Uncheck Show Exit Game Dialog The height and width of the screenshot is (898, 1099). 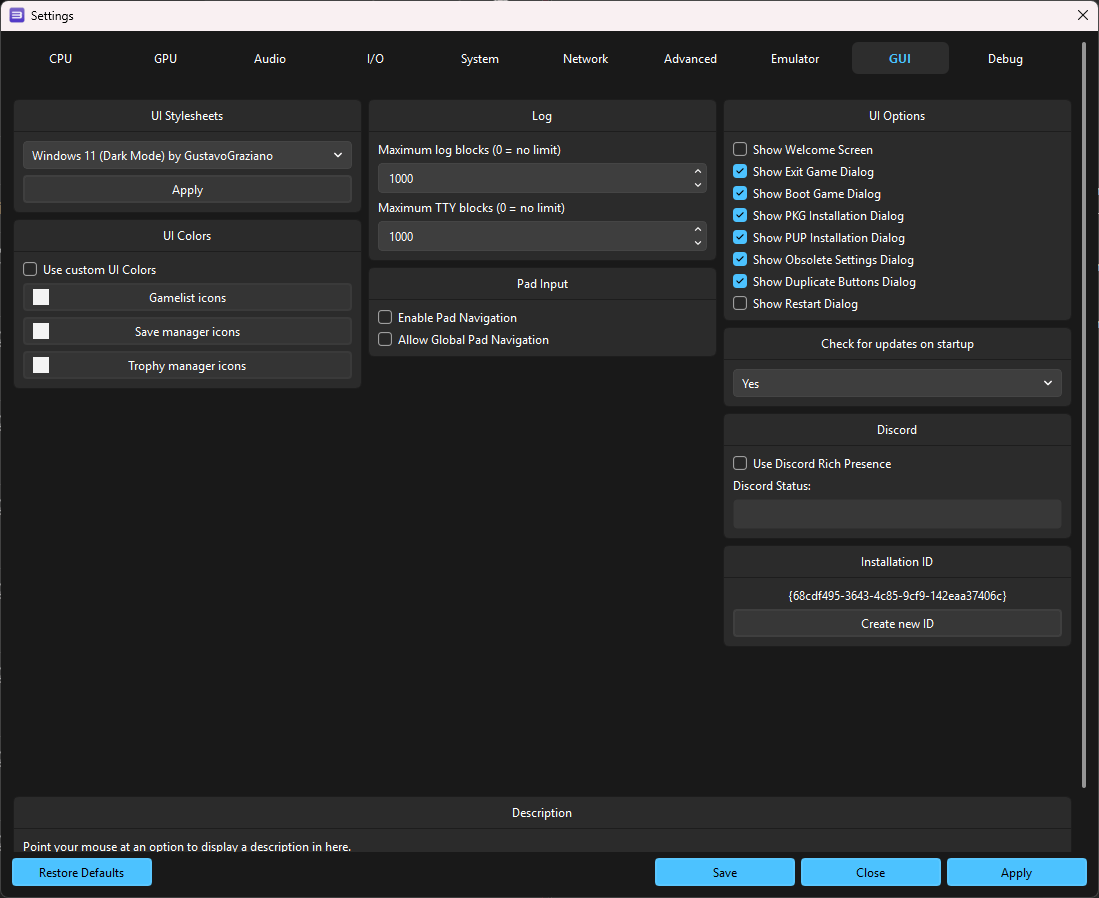740,172
